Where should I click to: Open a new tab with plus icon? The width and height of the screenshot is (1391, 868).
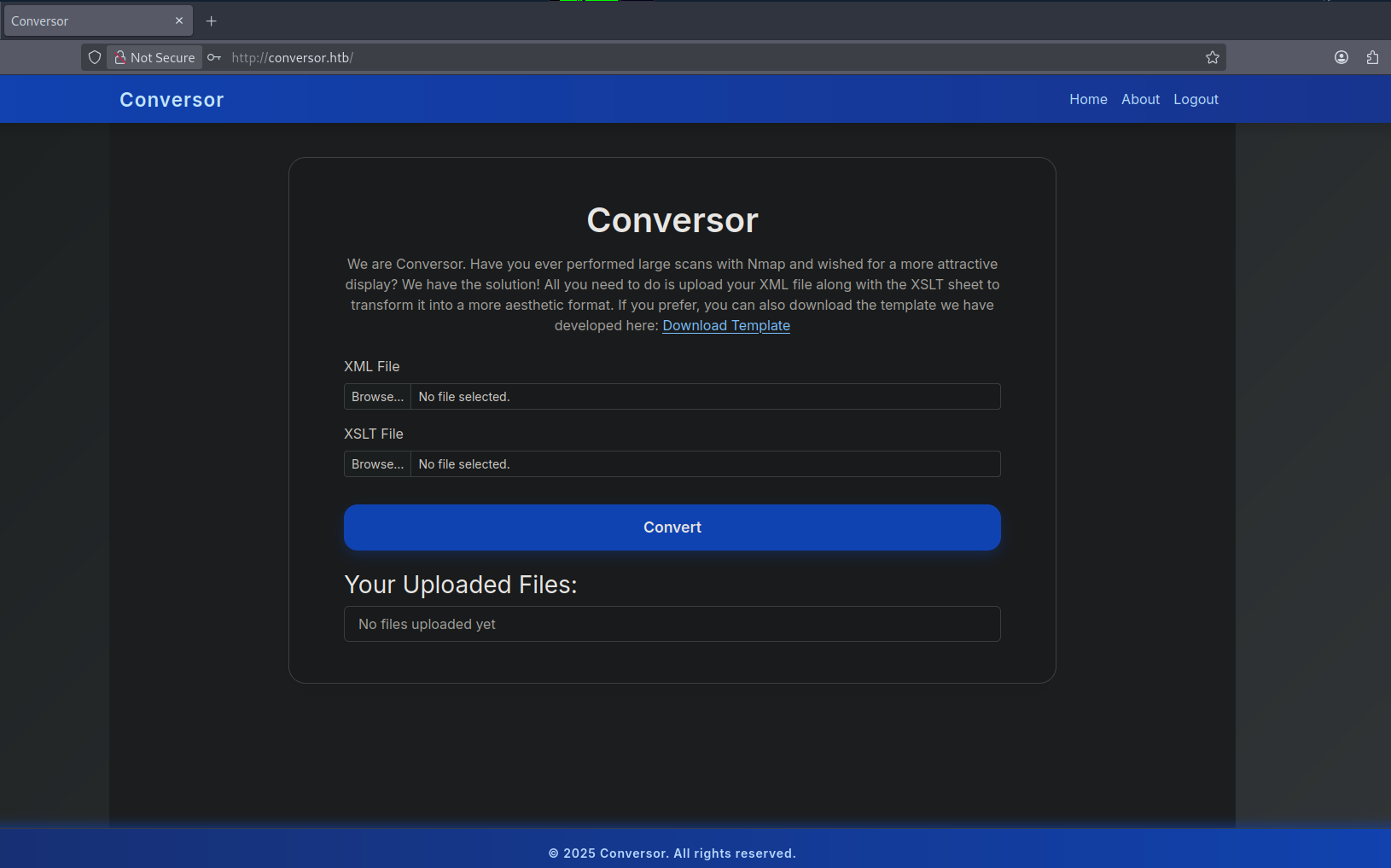(212, 20)
